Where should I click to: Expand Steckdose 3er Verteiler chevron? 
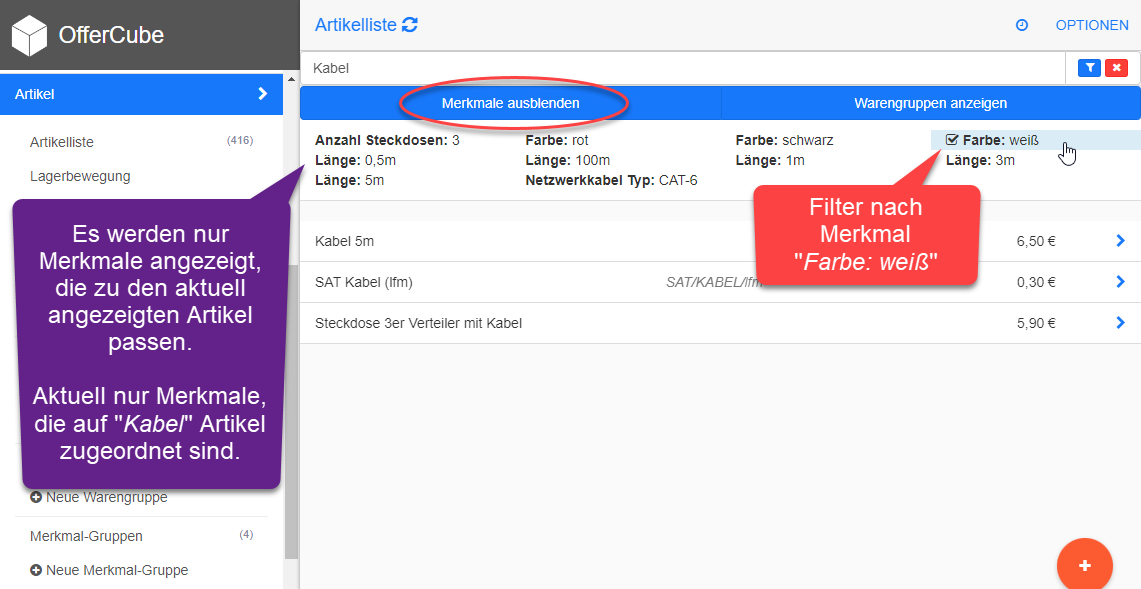[1121, 323]
